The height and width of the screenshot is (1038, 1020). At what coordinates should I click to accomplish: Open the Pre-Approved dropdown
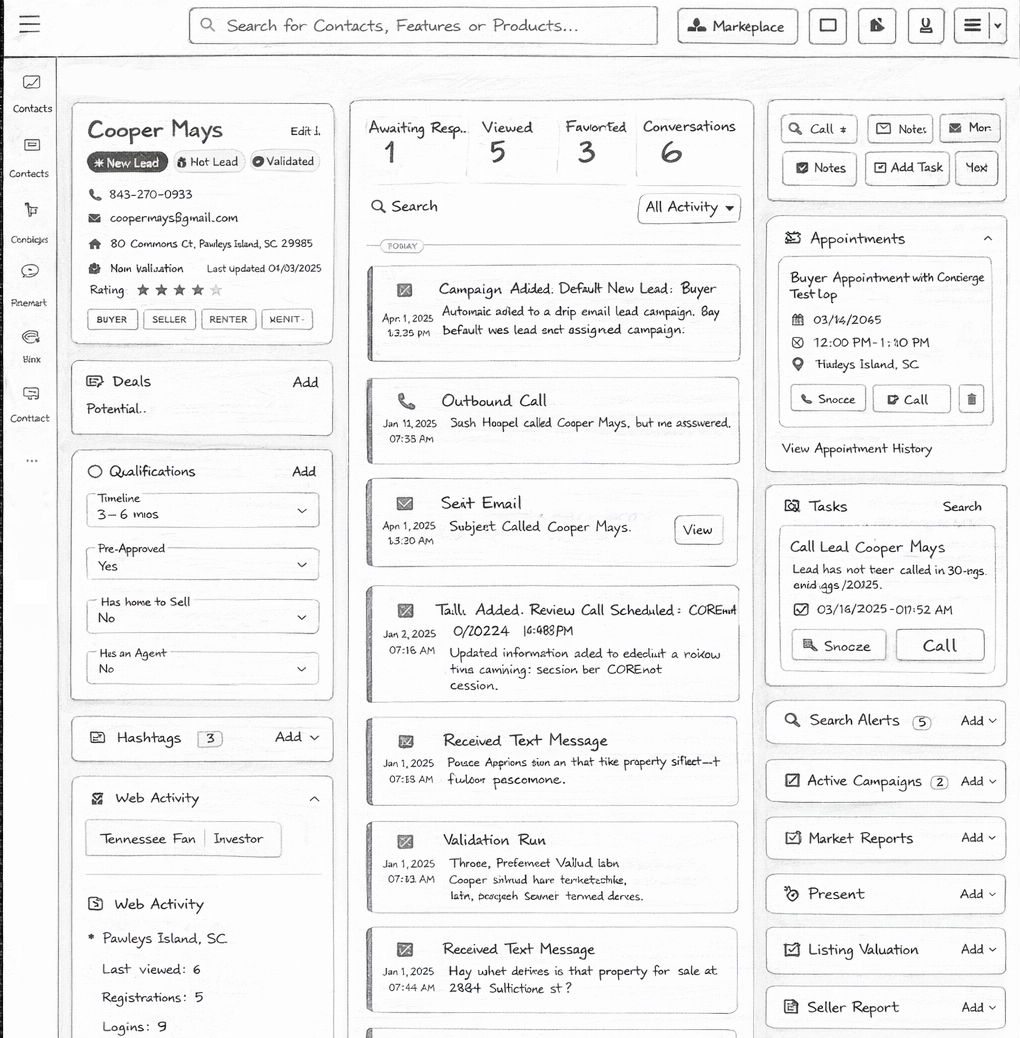203,564
